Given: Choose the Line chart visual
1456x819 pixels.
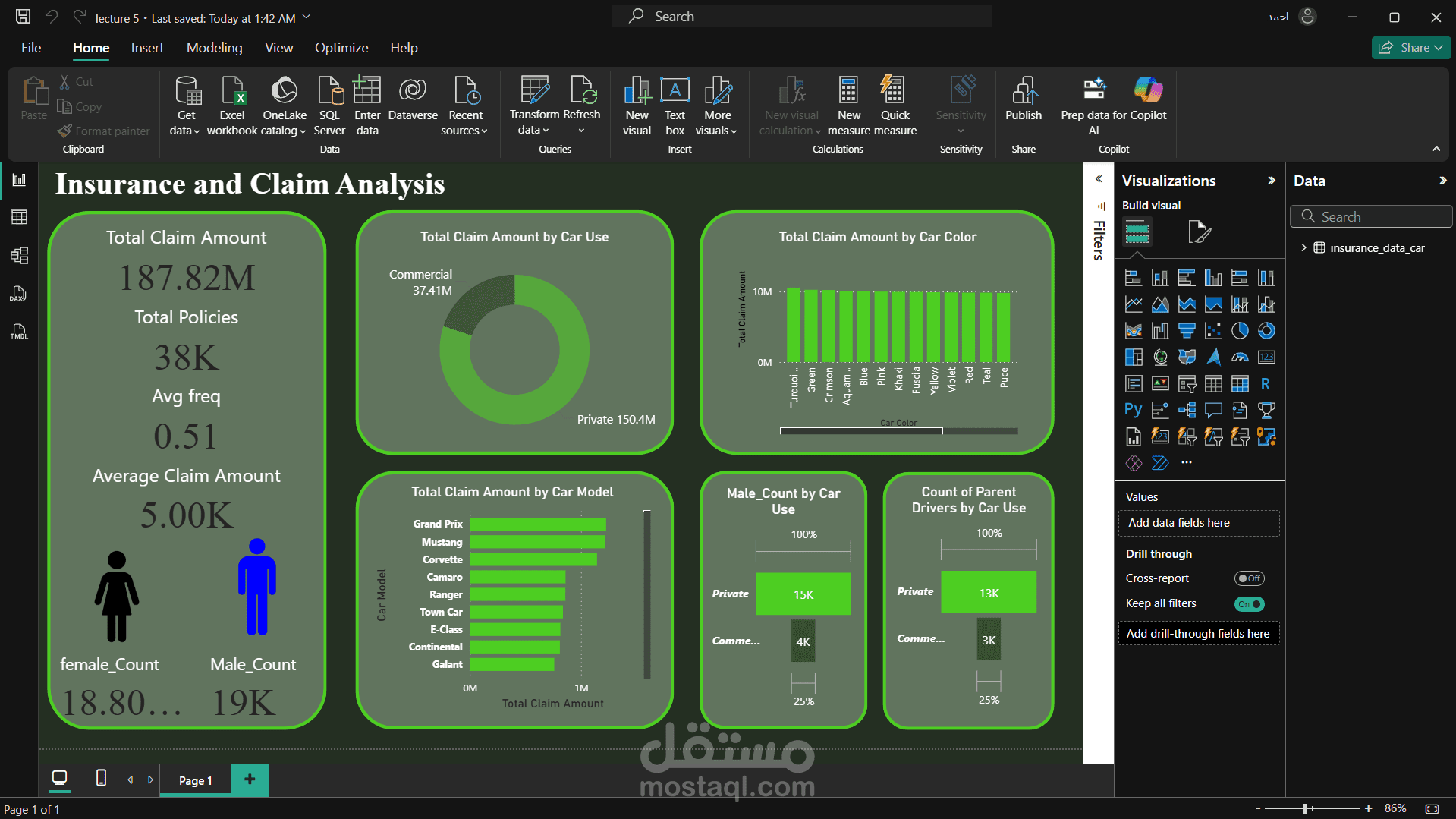Looking at the screenshot, I should tap(1134, 304).
